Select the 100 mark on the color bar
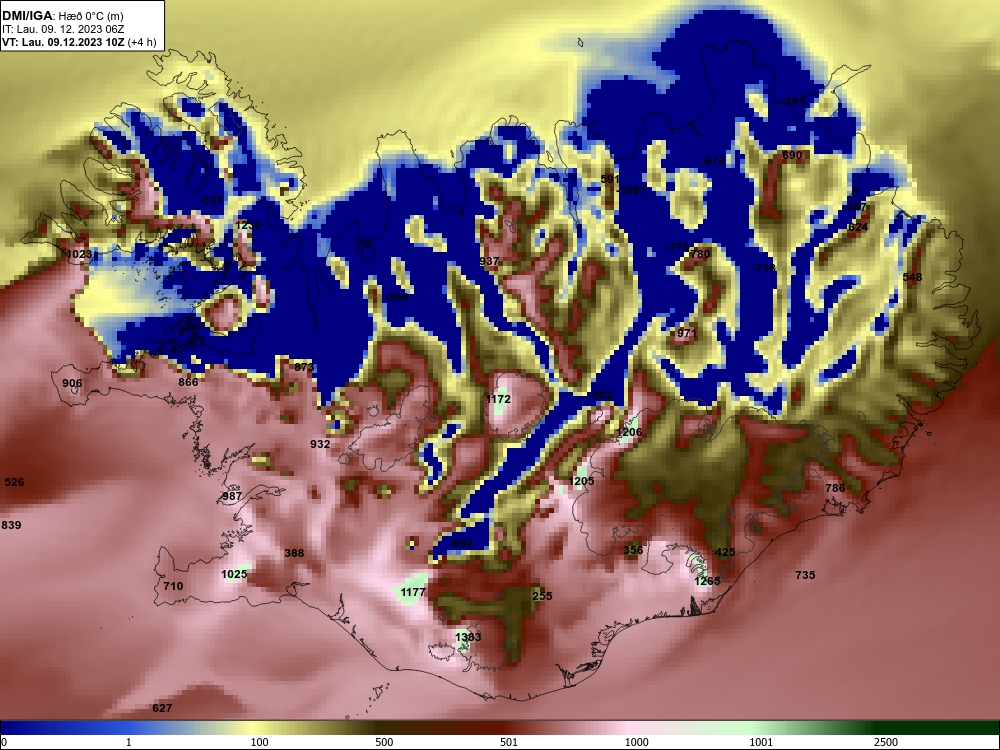This screenshot has width=1000, height=750. tap(259, 742)
